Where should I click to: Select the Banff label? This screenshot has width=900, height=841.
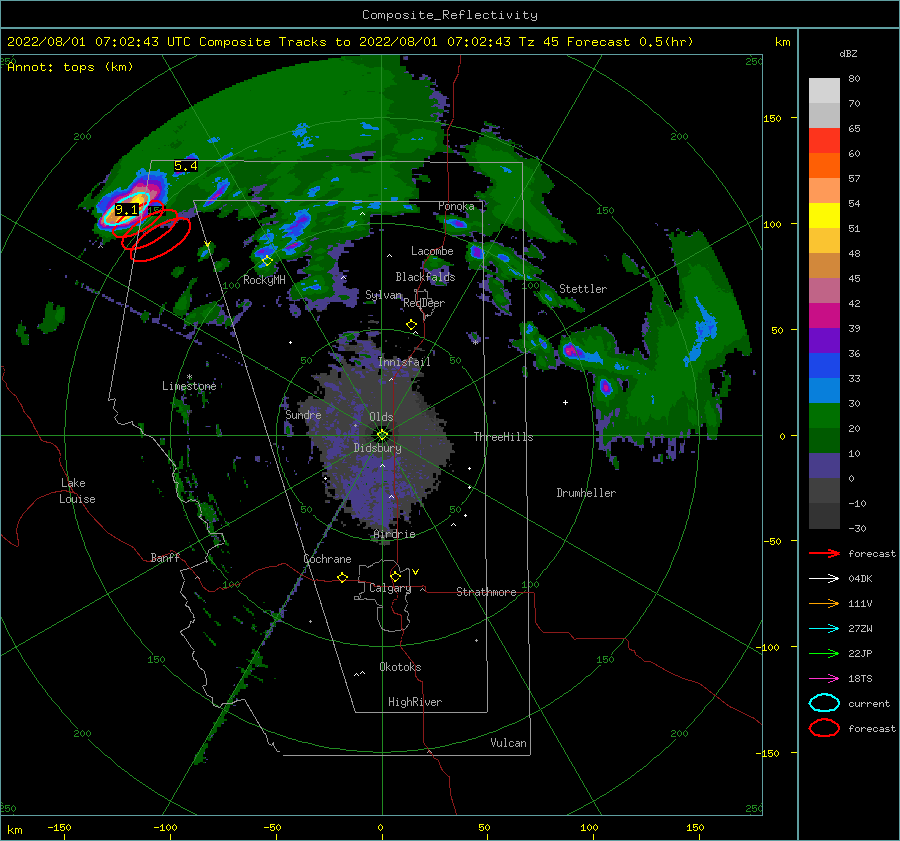165,558
